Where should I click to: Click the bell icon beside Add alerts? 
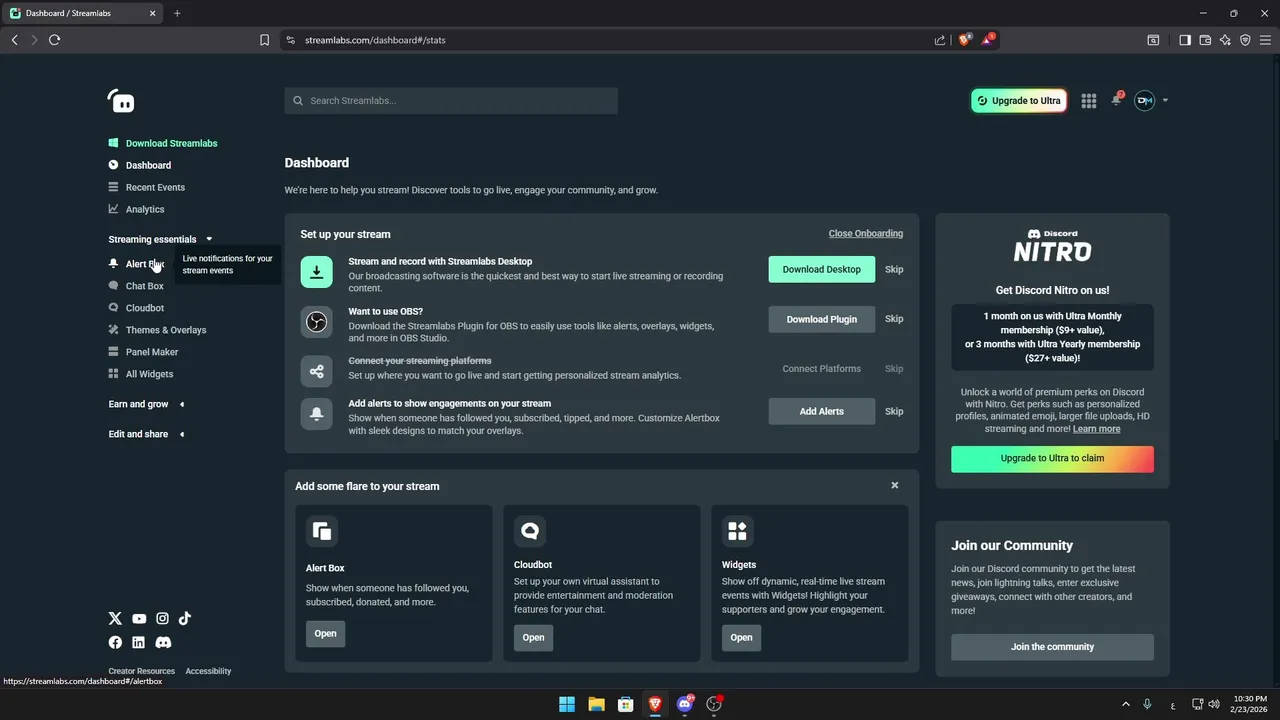point(316,414)
